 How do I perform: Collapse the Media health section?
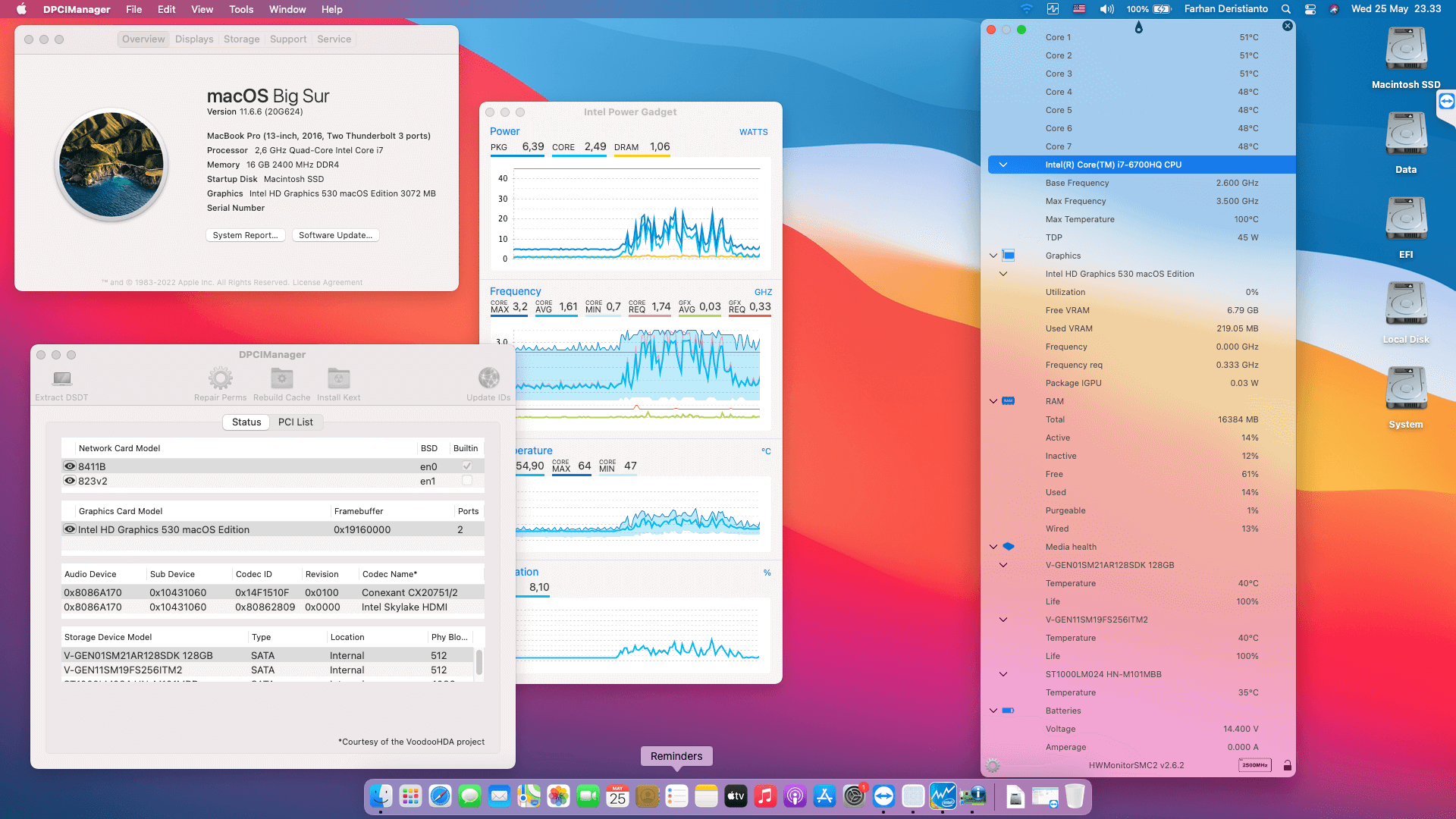(993, 547)
